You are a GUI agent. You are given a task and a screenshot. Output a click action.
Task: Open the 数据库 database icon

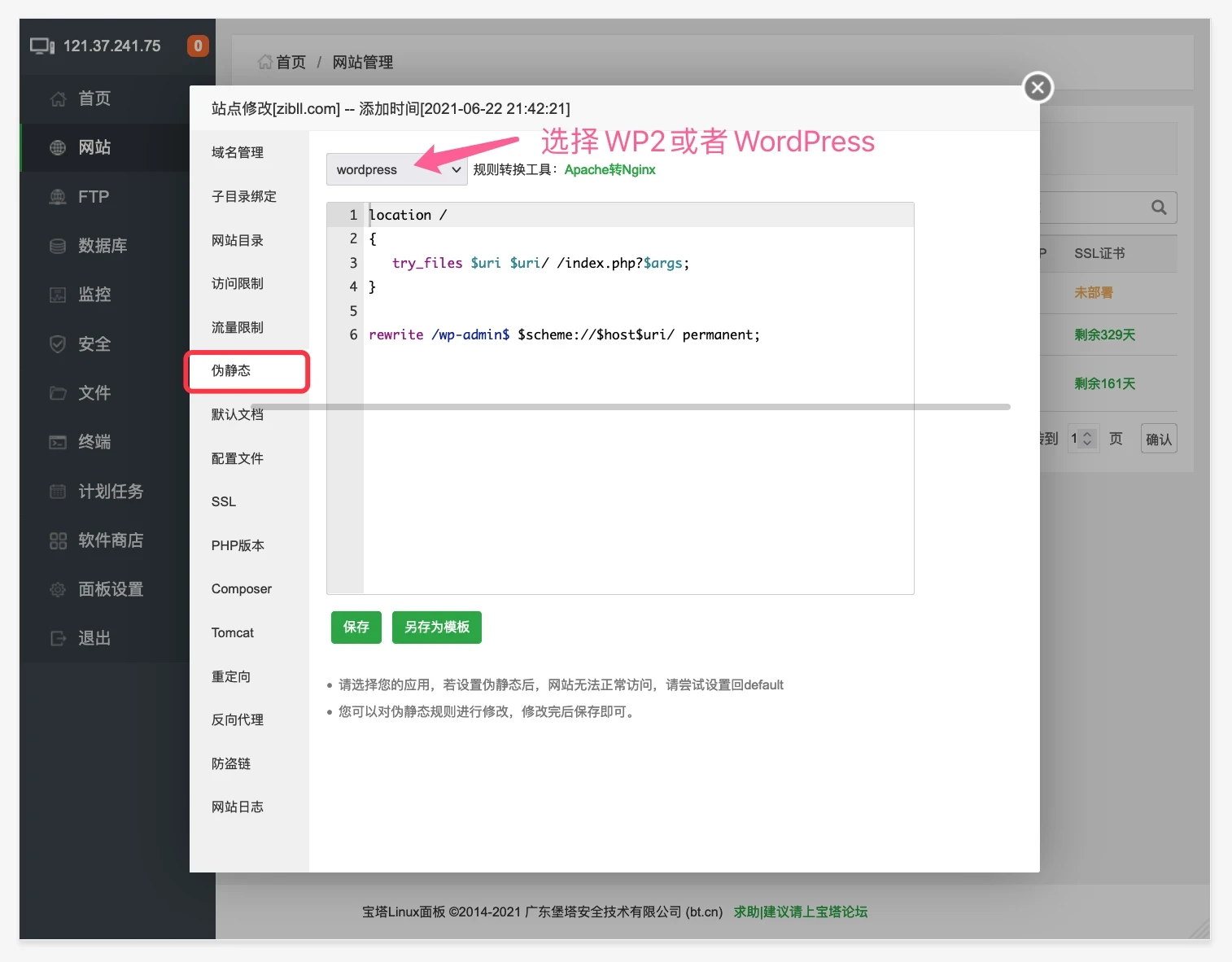pos(58,245)
